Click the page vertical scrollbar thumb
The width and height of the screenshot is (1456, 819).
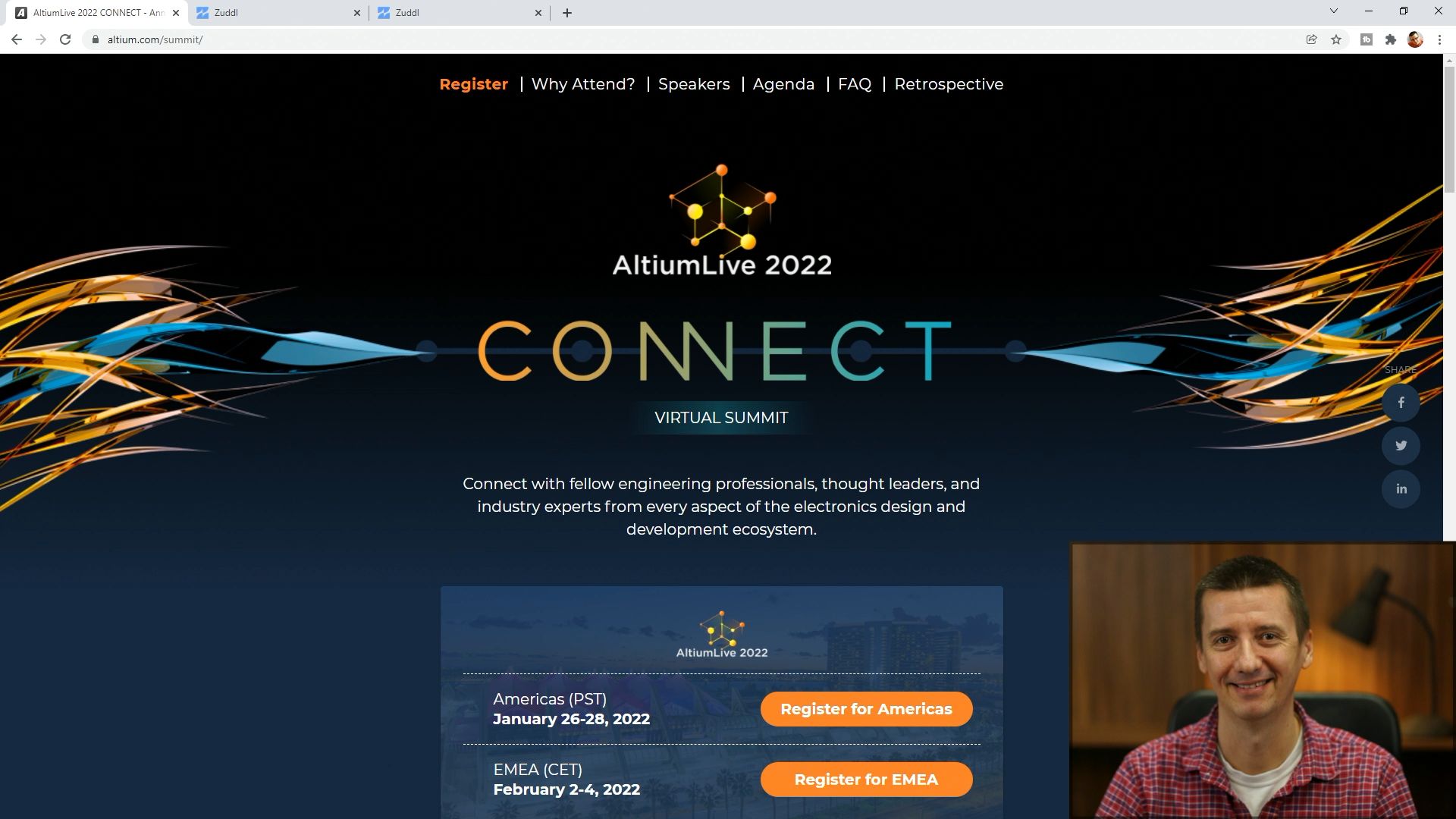point(1449,129)
